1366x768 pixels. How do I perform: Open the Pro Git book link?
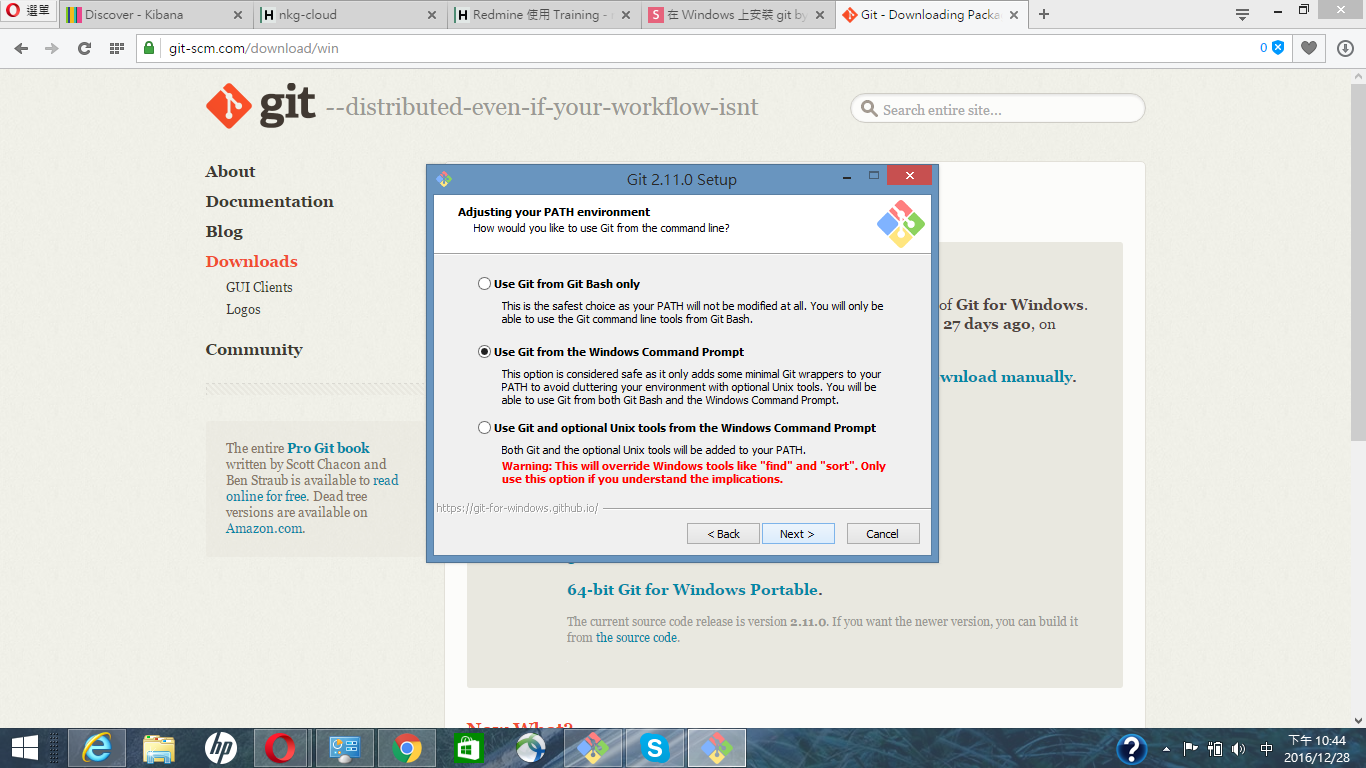click(x=328, y=448)
